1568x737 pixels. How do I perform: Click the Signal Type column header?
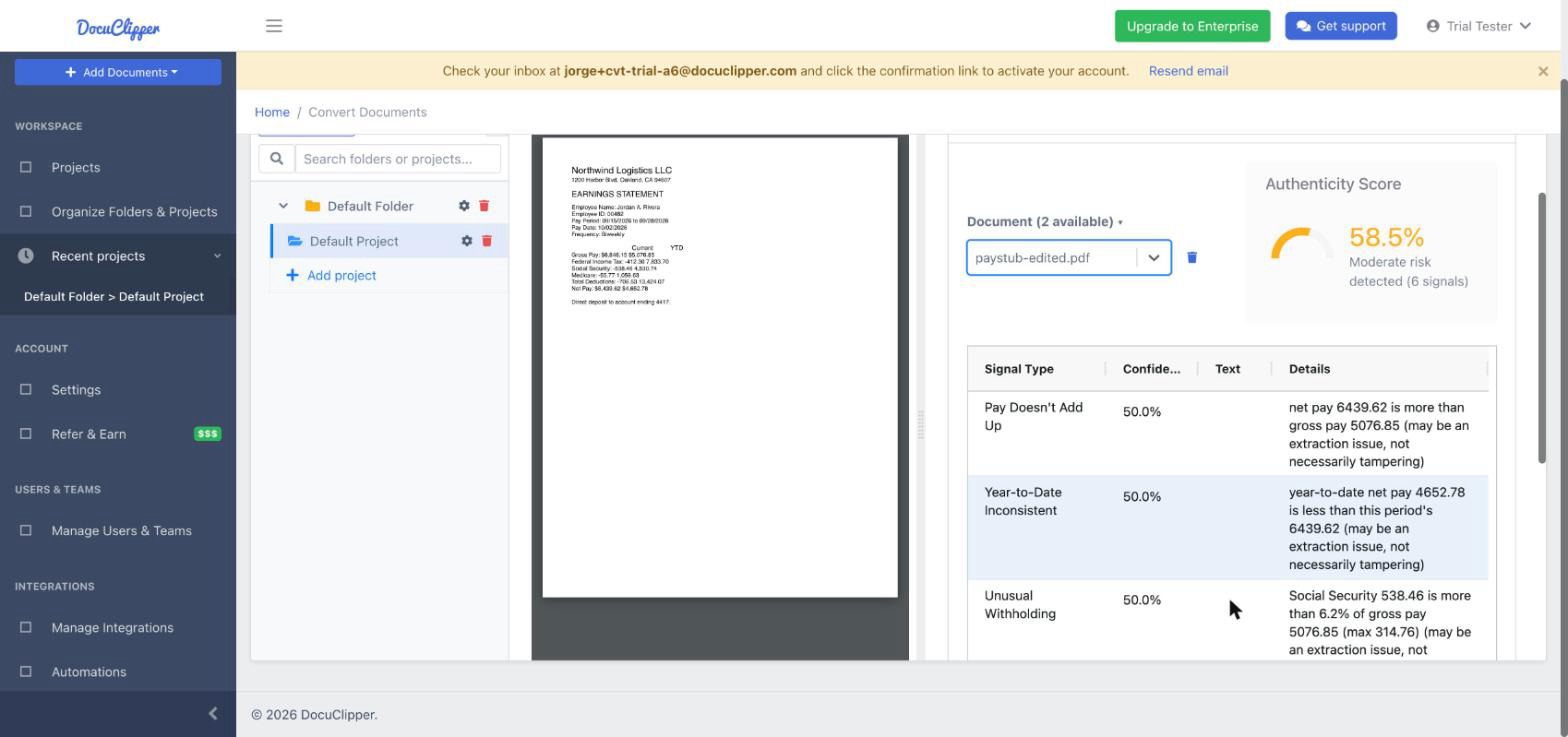(1037, 369)
